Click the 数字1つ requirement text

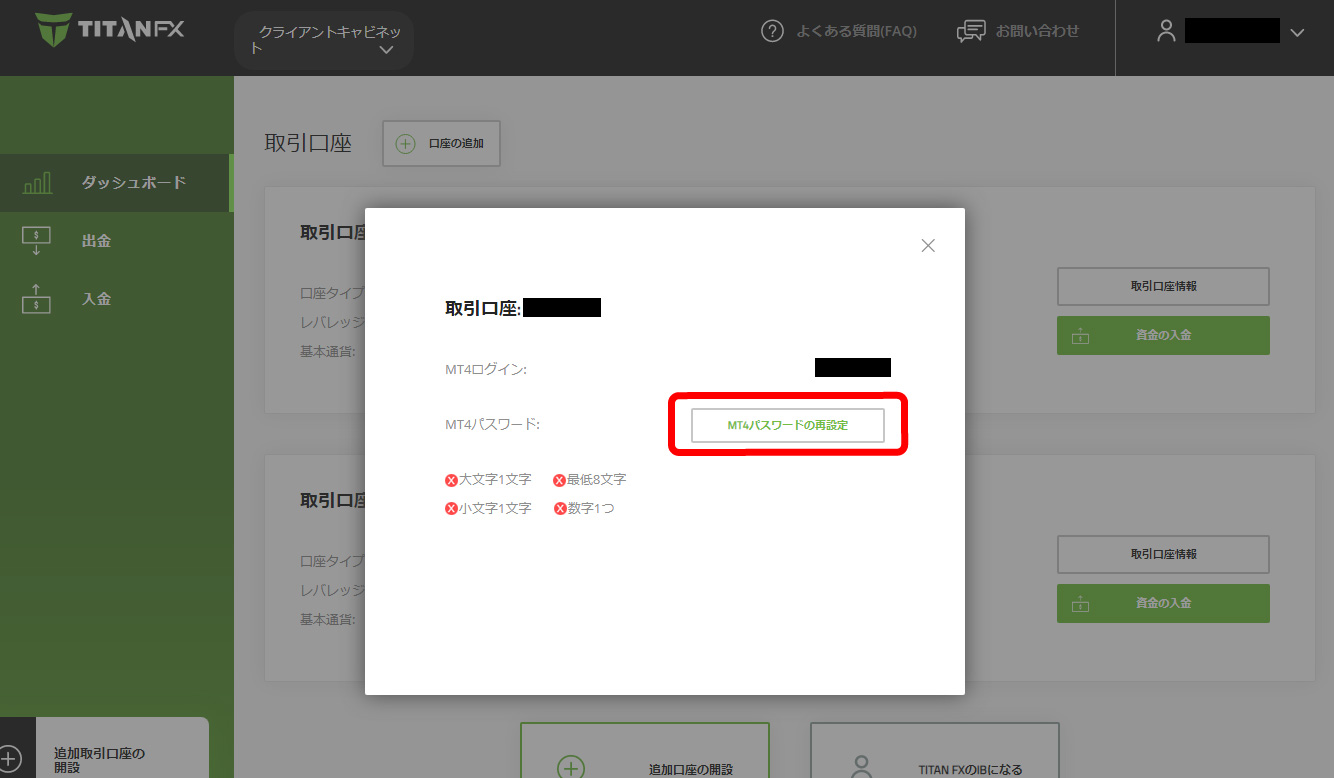(591, 508)
